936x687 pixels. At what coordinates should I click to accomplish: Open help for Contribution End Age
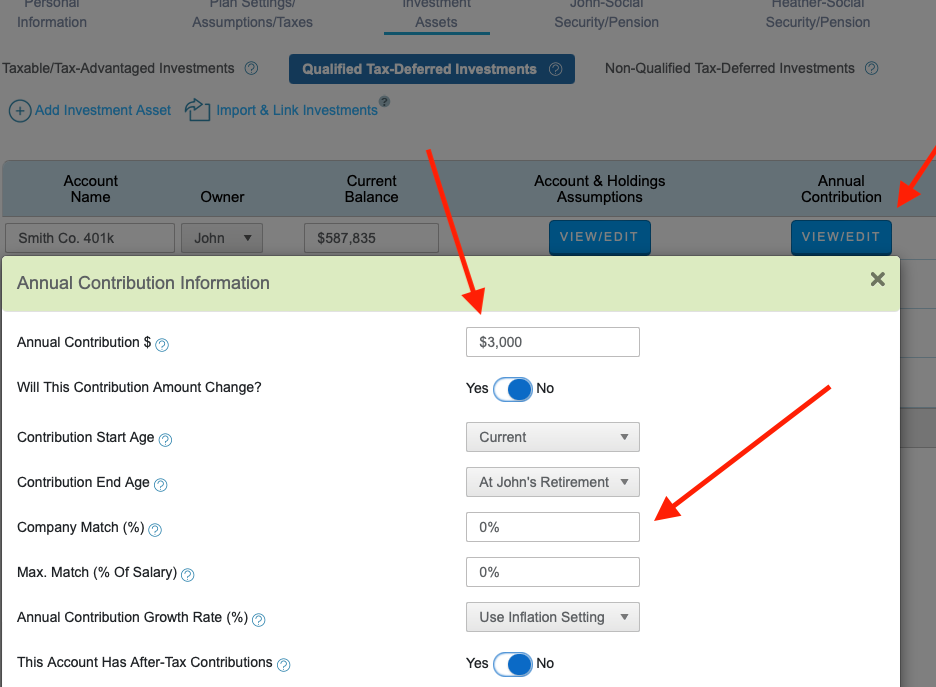[x=160, y=483]
